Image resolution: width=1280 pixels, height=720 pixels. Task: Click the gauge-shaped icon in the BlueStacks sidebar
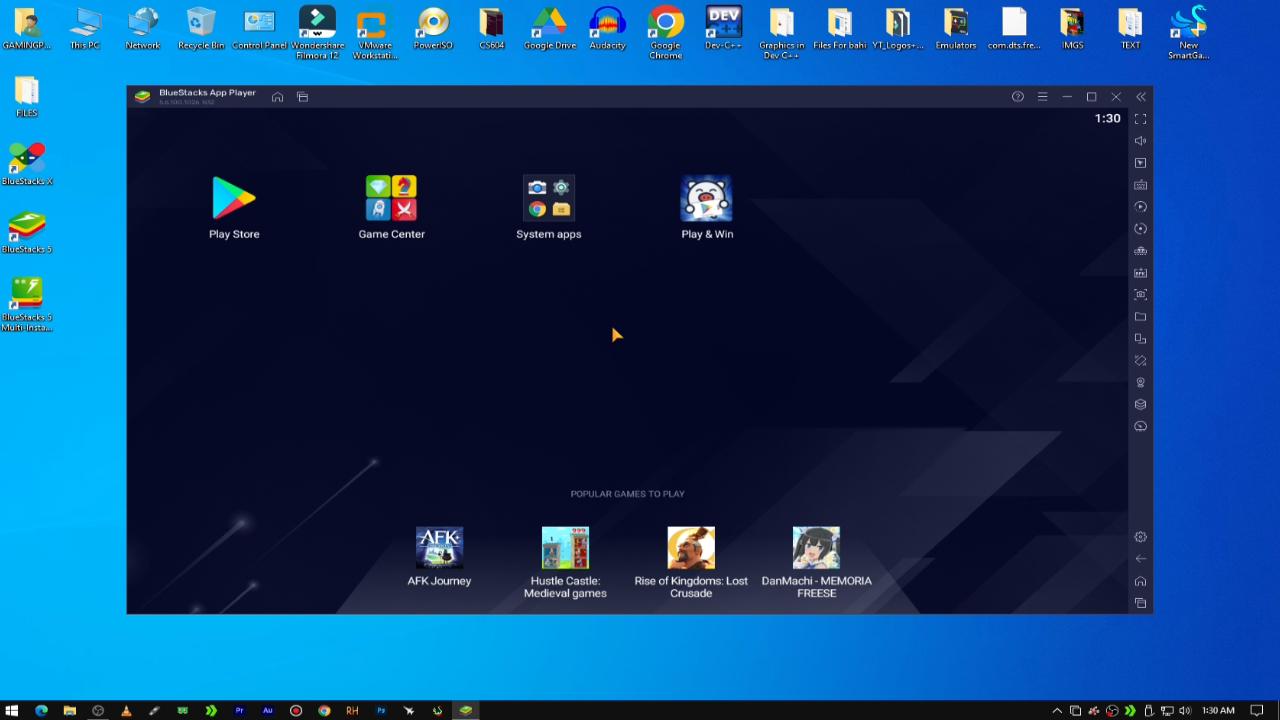1140,427
